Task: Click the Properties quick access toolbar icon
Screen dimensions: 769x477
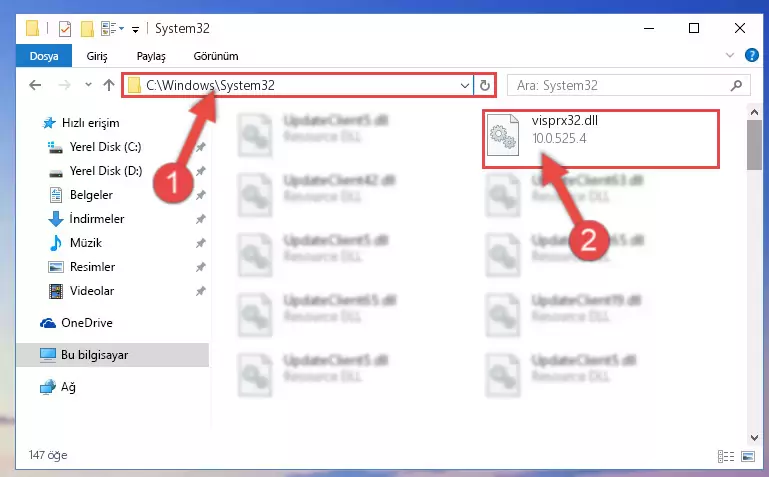Action: click(x=65, y=29)
